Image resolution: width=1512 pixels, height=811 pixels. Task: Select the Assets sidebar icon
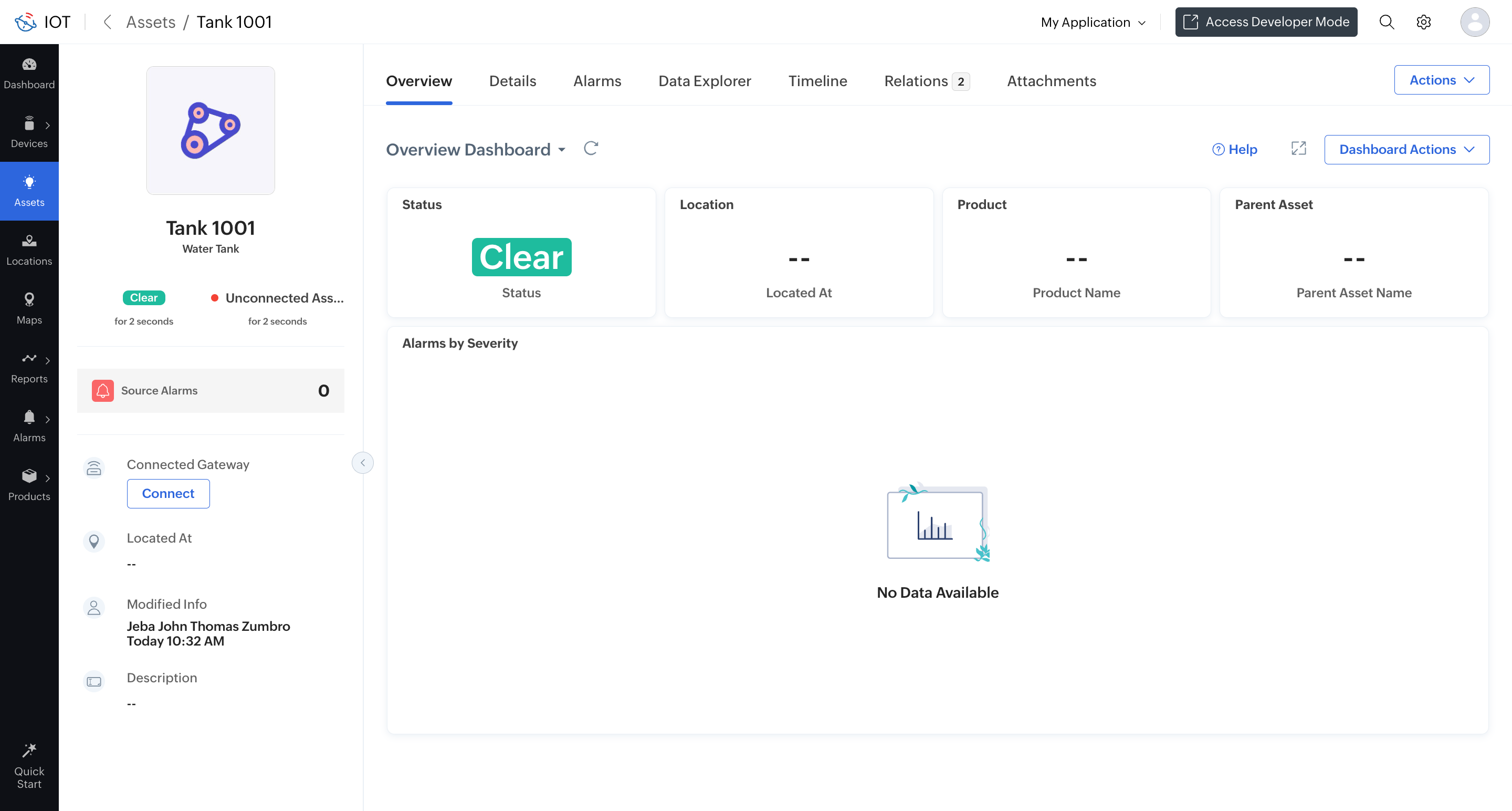pyautogui.click(x=29, y=182)
